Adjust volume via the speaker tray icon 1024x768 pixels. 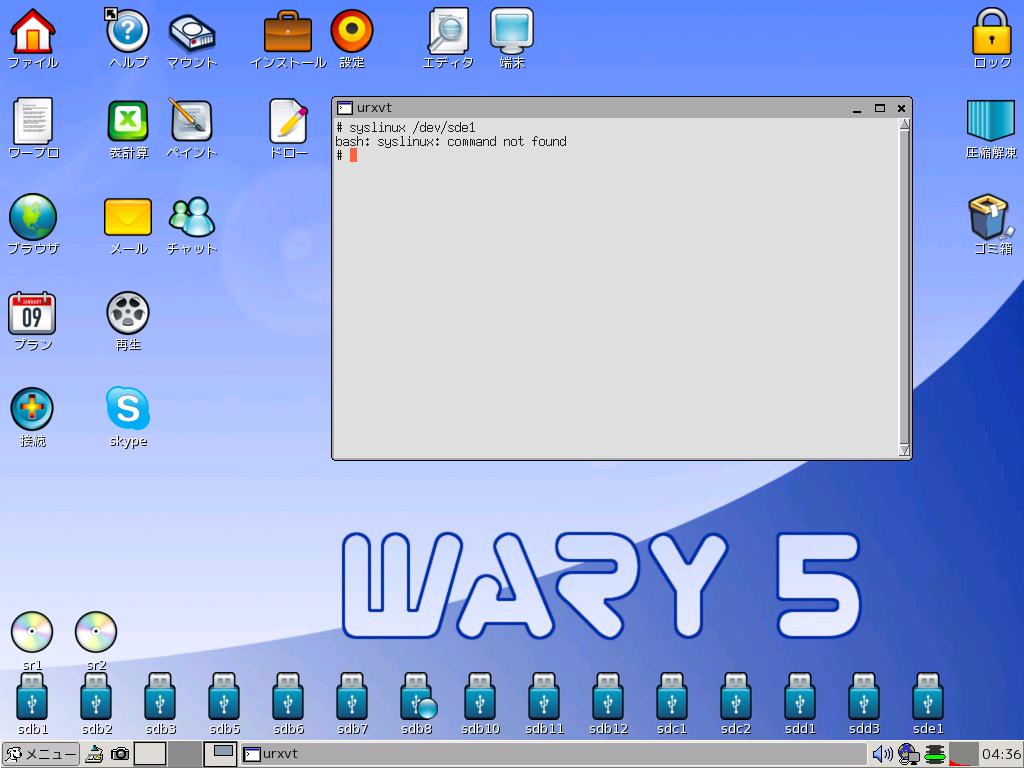(882, 754)
